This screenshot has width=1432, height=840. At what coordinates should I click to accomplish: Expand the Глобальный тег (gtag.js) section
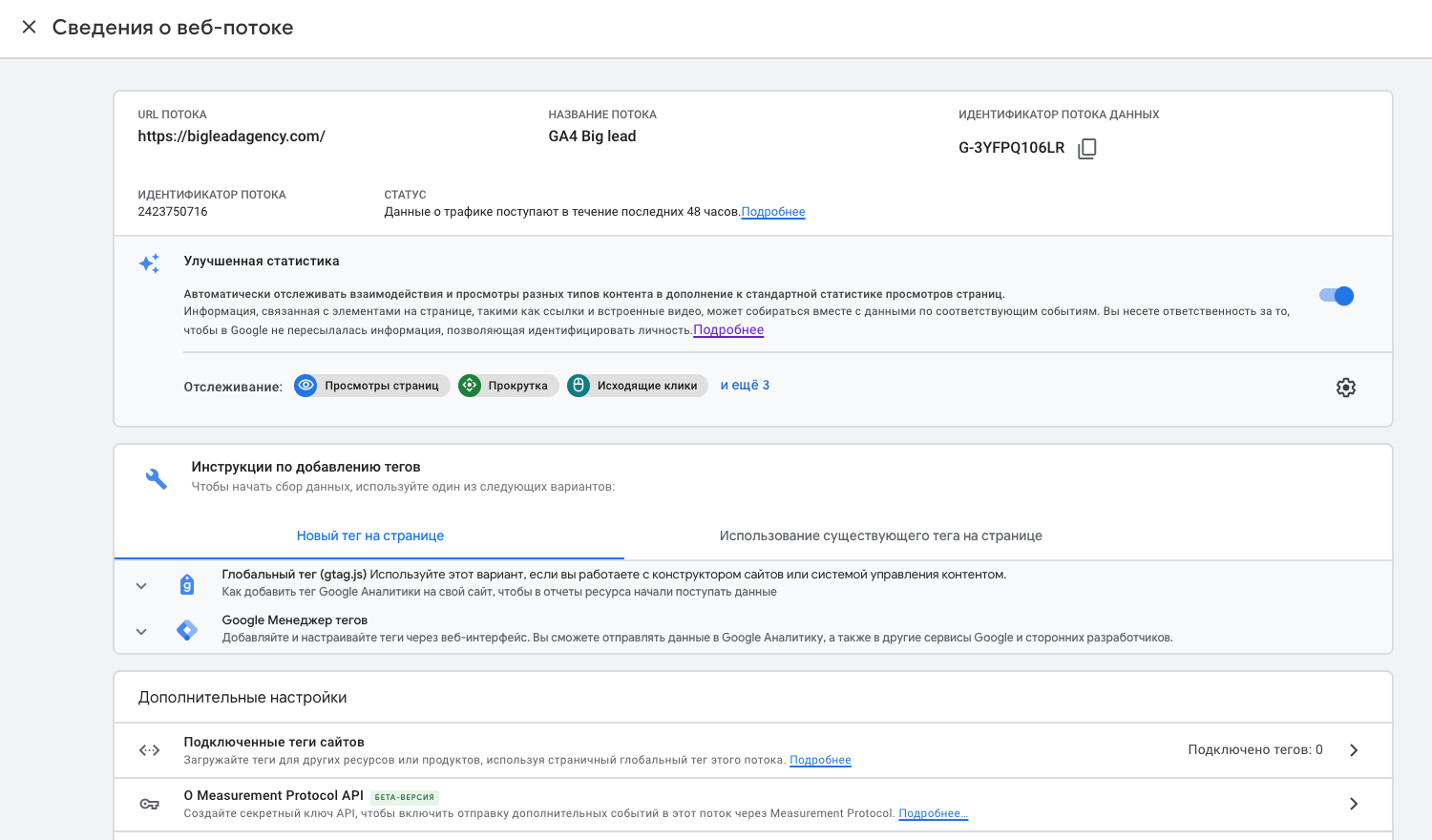pos(141,586)
